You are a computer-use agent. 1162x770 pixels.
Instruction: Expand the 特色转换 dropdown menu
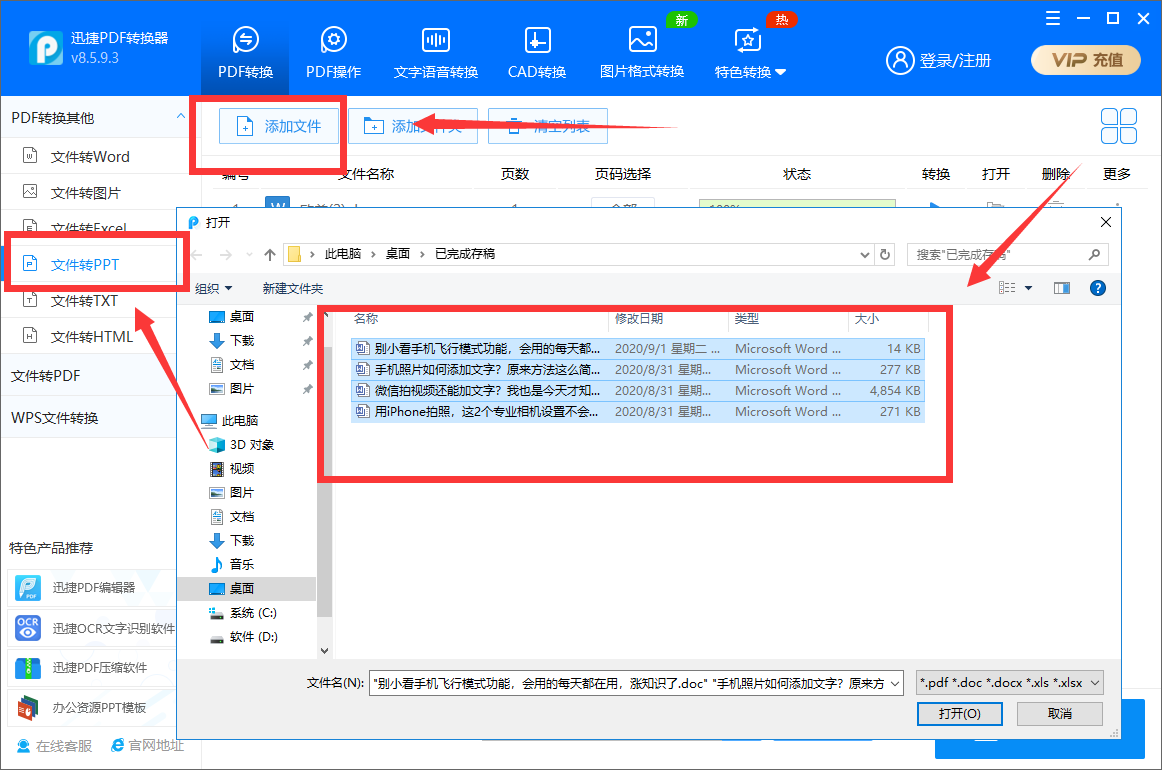[749, 71]
